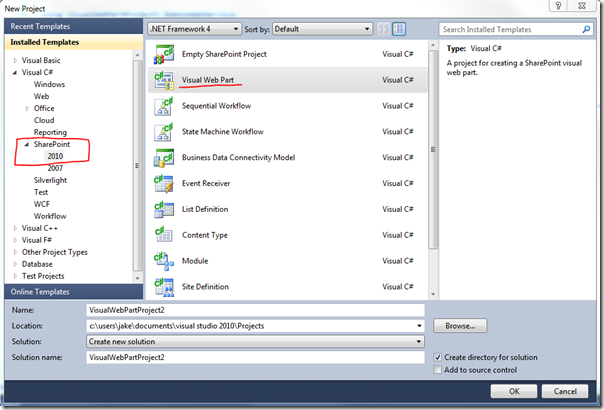604x410 pixels.
Task: Select the Content Type template name
Action: (x=205, y=235)
